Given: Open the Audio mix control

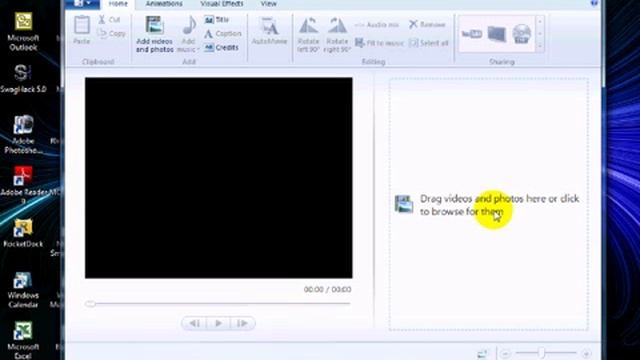Looking at the screenshot, I should point(377,25).
